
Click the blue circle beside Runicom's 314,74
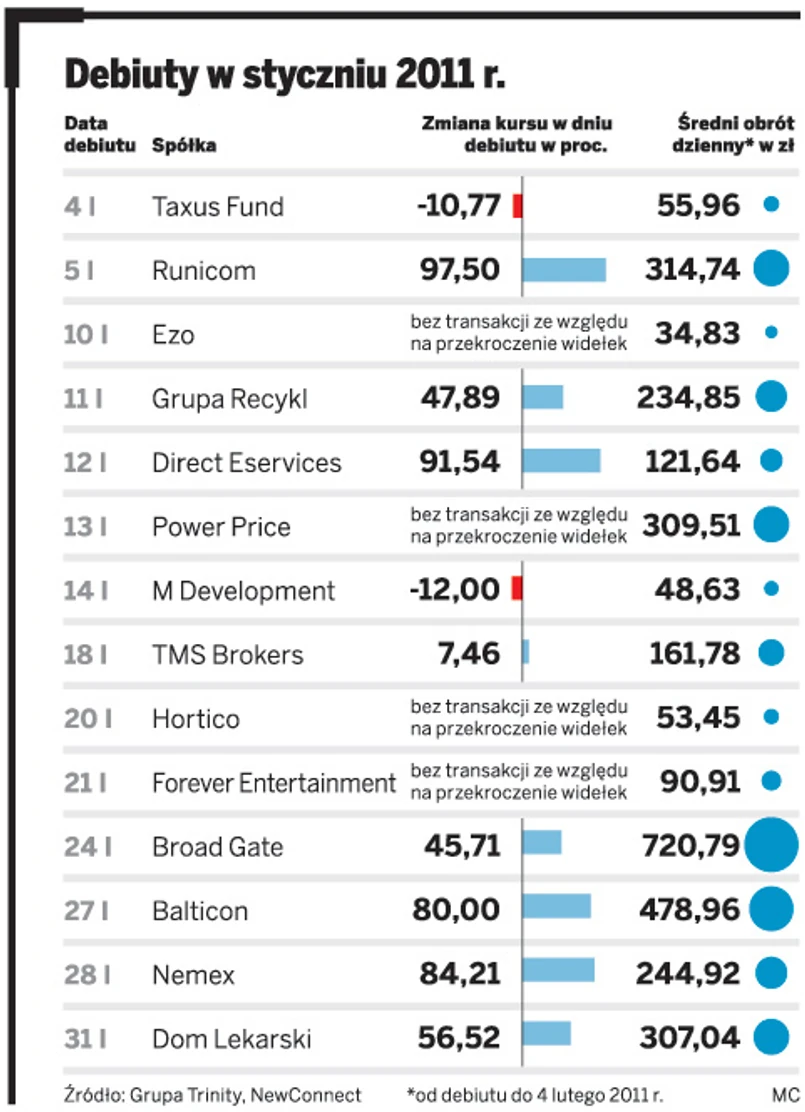[x=771, y=269]
